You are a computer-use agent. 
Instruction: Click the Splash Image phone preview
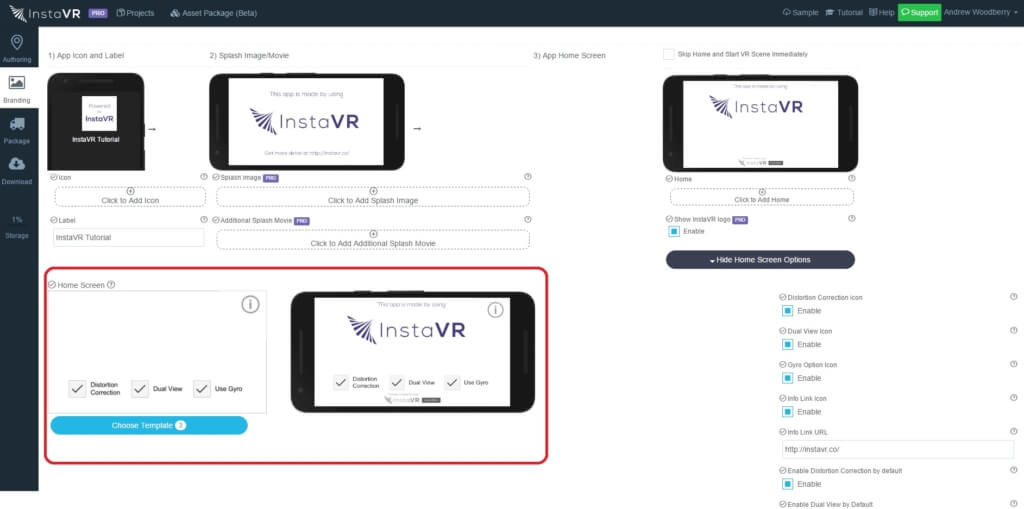(306, 122)
